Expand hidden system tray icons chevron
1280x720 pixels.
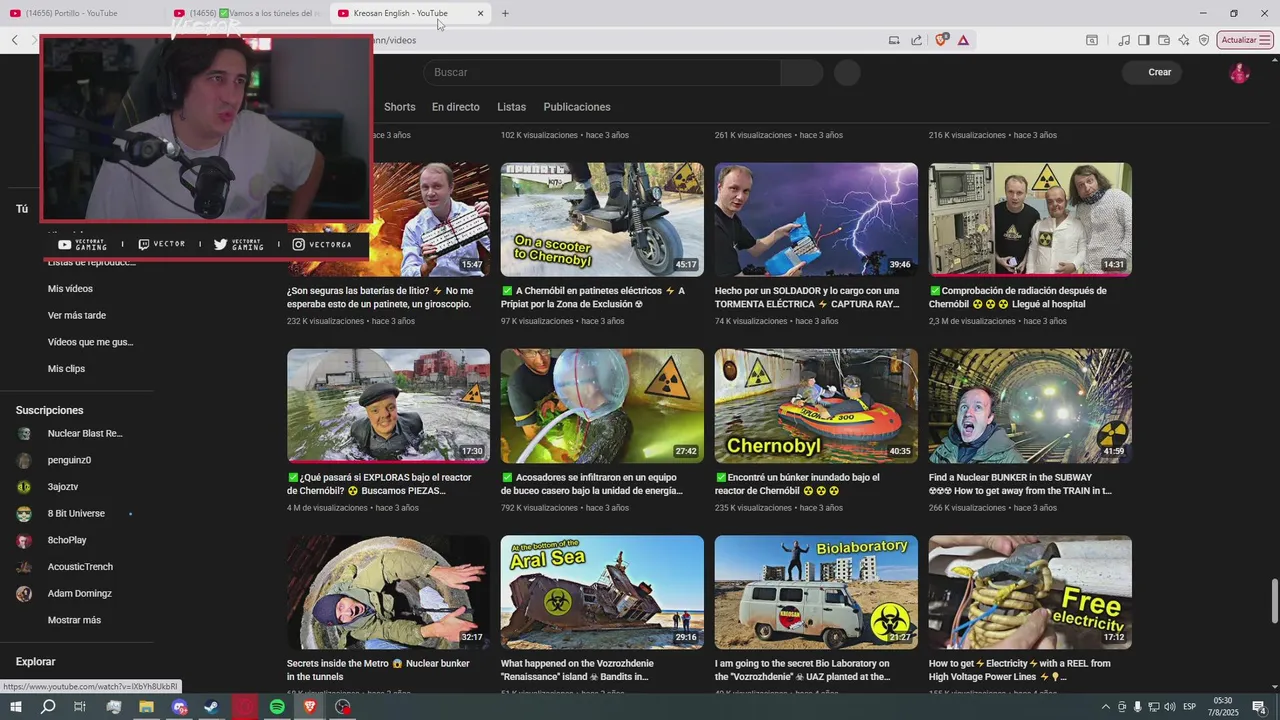(x=1105, y=707)
